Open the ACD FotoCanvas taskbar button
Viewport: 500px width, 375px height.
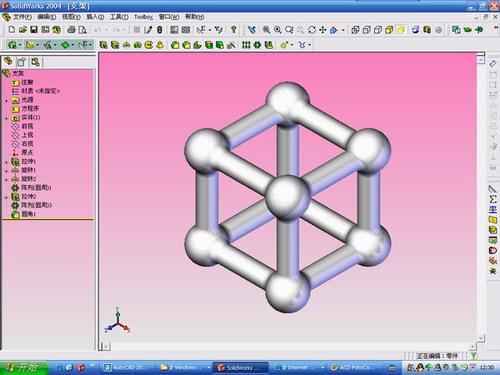pos(353,367)
